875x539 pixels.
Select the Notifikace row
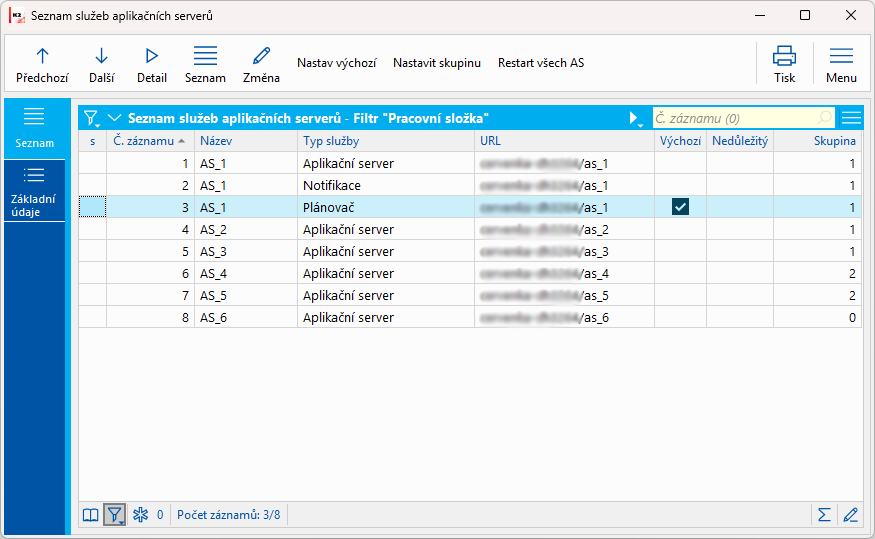pyautogui.click(x=470, y=185)
